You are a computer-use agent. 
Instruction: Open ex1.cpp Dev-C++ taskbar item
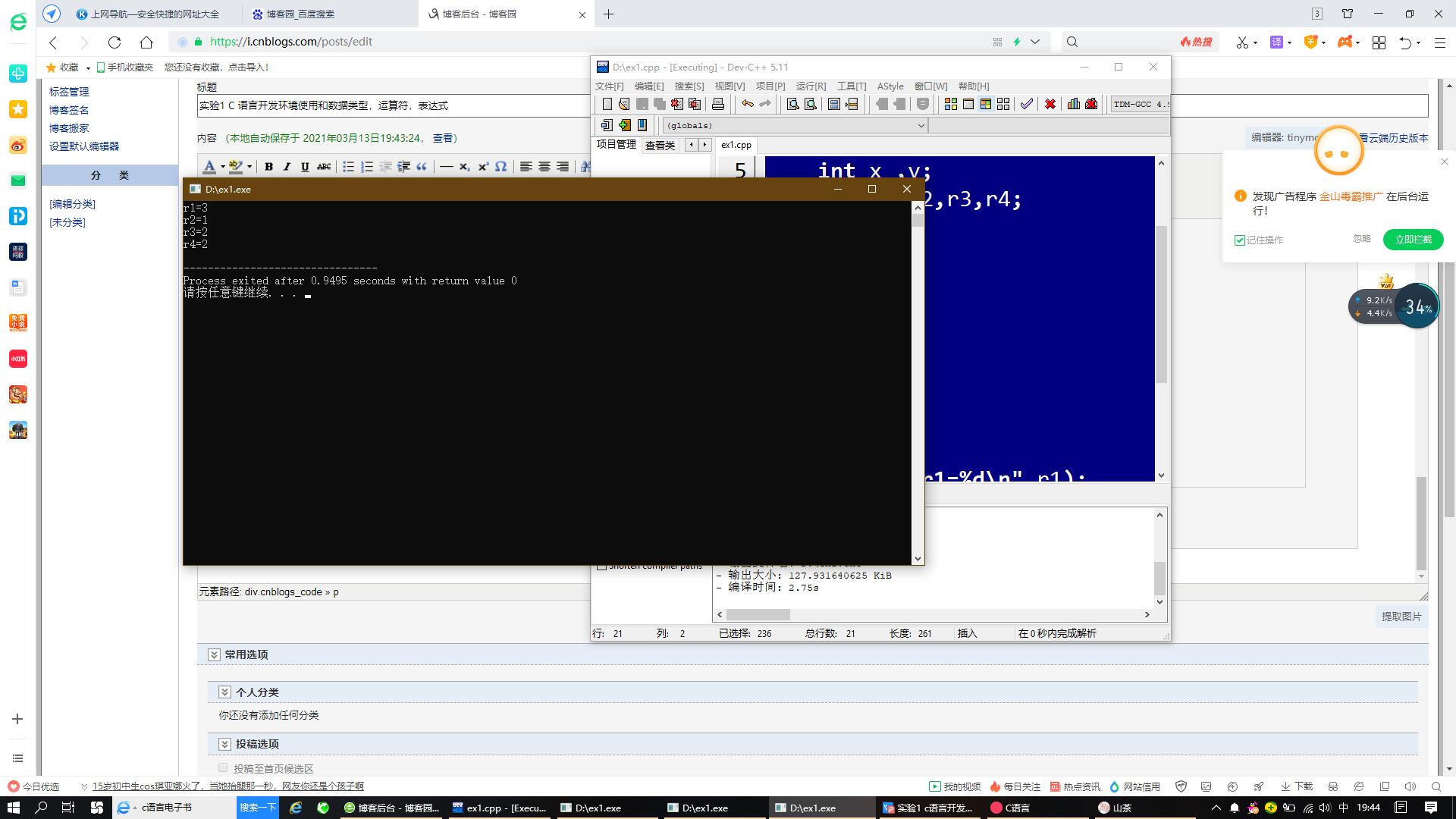499,808
